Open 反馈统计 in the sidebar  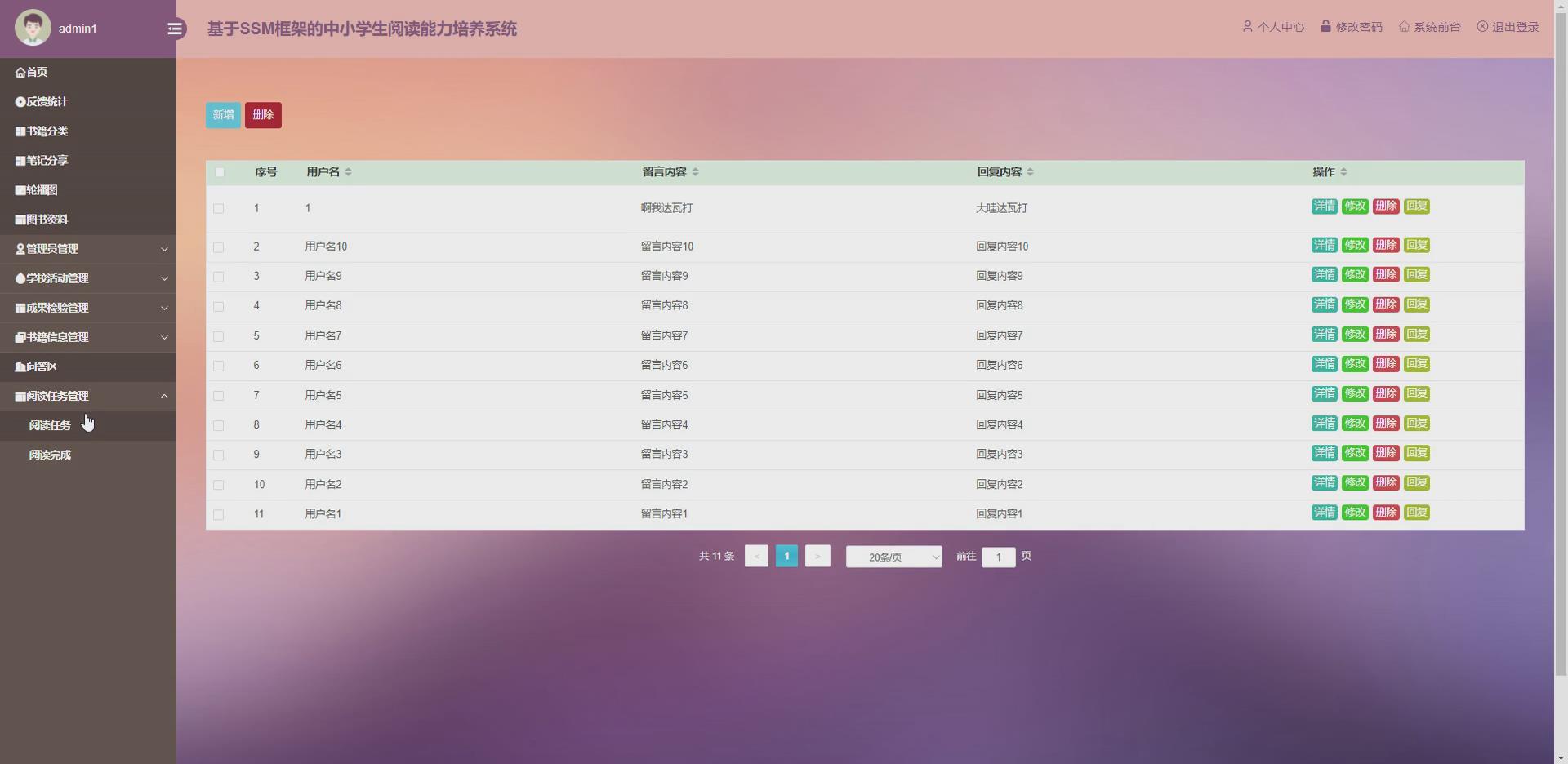click(88, 101)
